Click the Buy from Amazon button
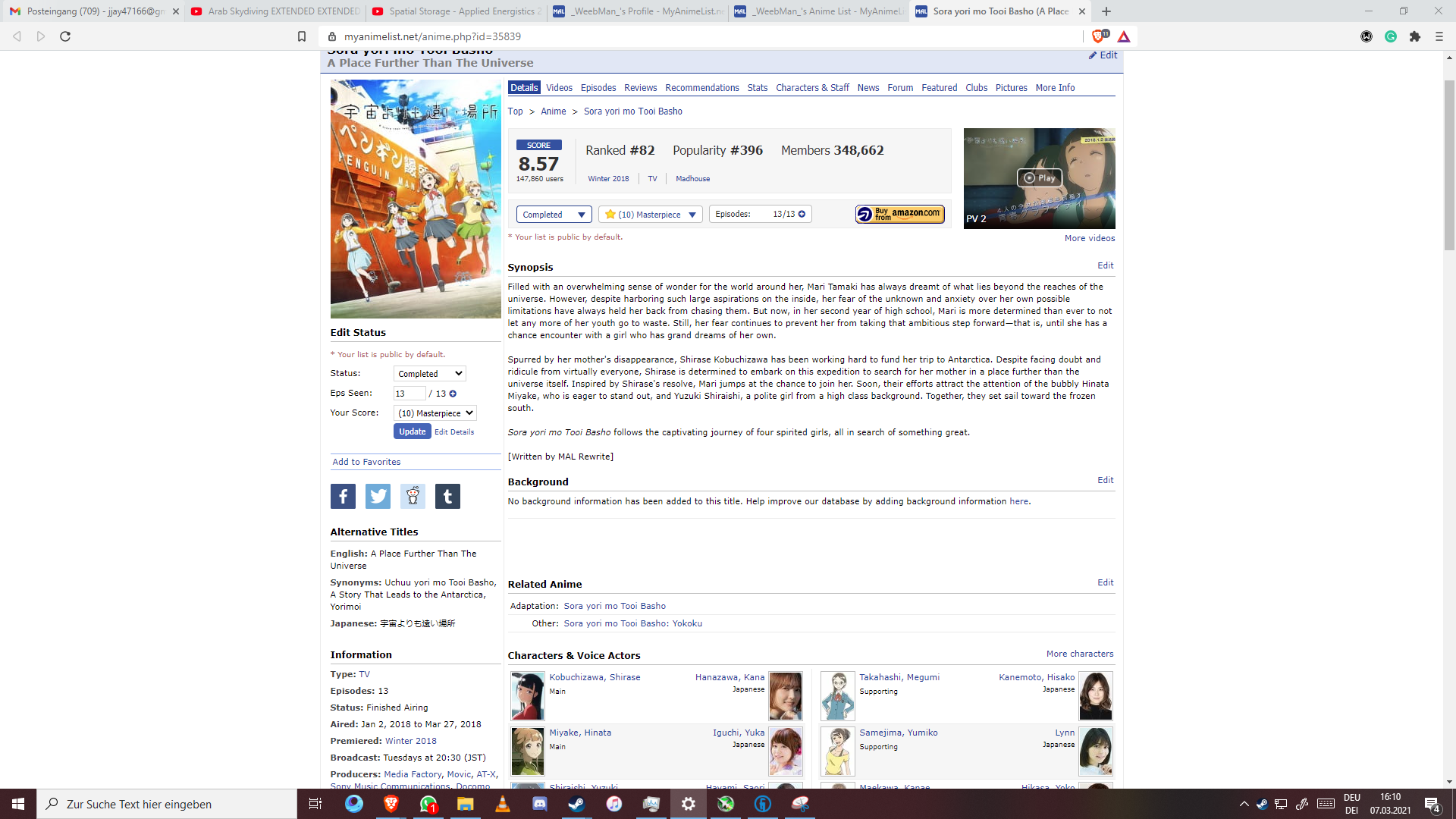This screenshot has height=819, width=1456. tap(900, 215)
